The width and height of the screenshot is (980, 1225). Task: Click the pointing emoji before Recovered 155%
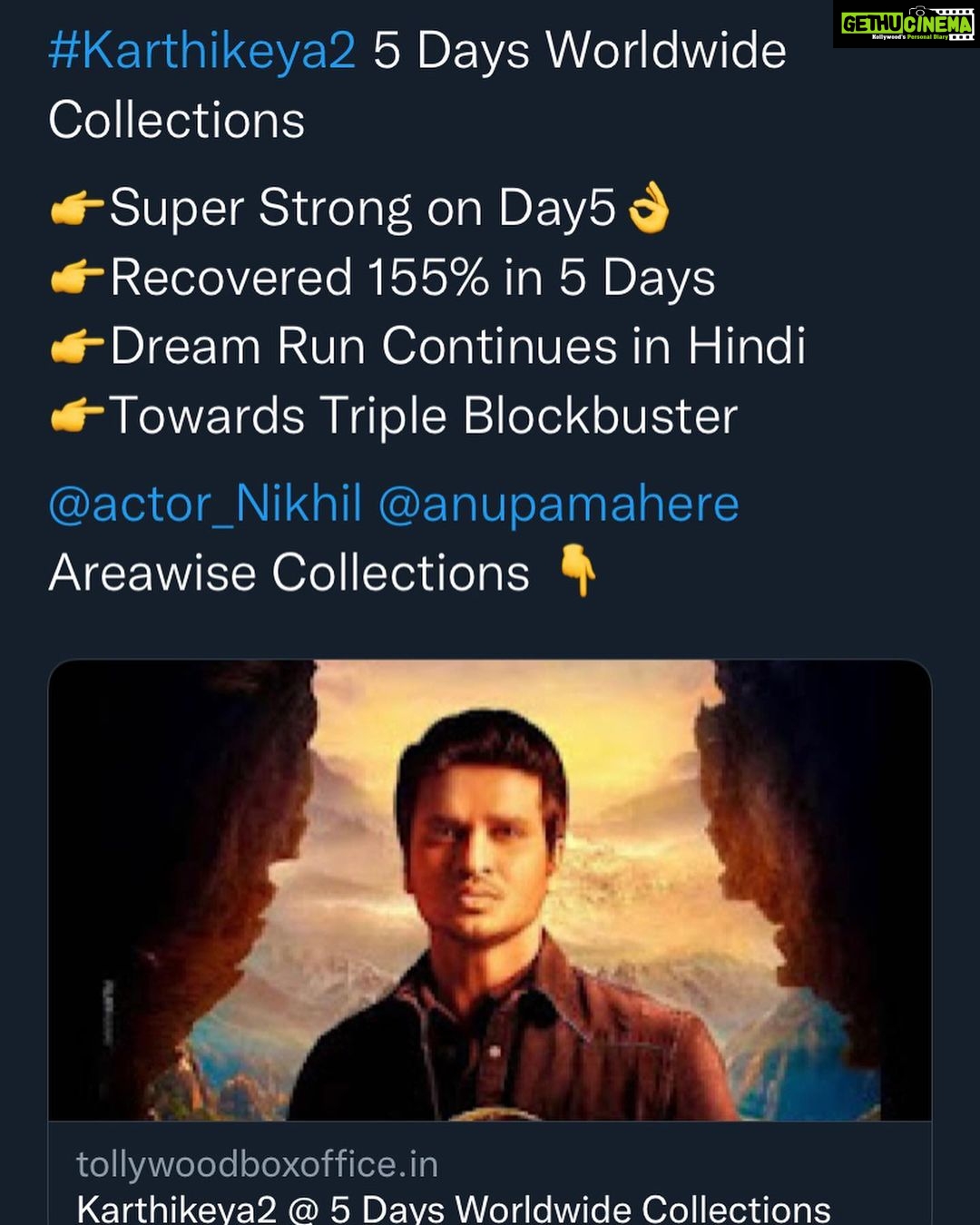pos(76,278)
